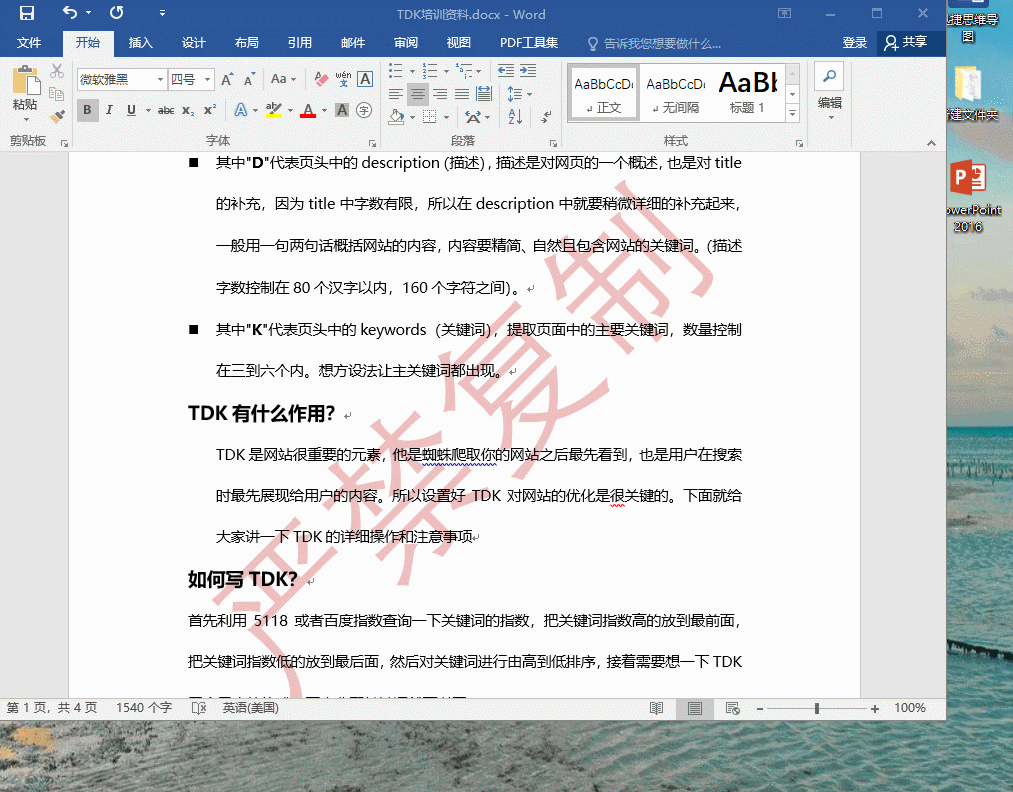The image size is (1013, 792).
Task: Open the PDF工具集 tab
Action: click(x=530, y=43)
